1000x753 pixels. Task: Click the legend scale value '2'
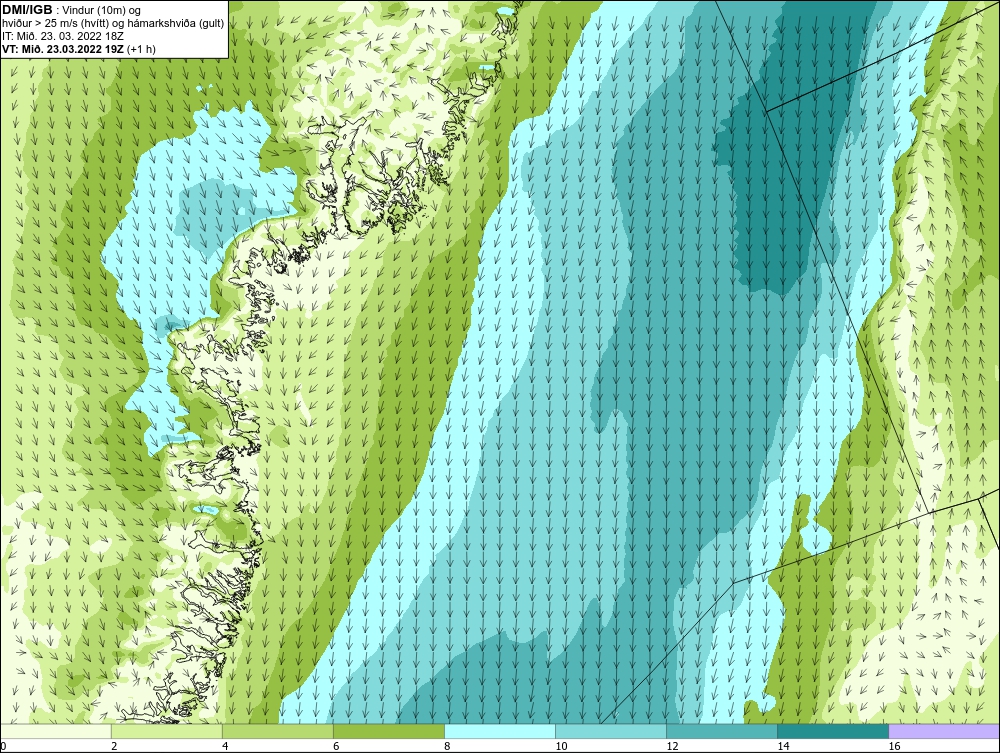tap(114, 746)
